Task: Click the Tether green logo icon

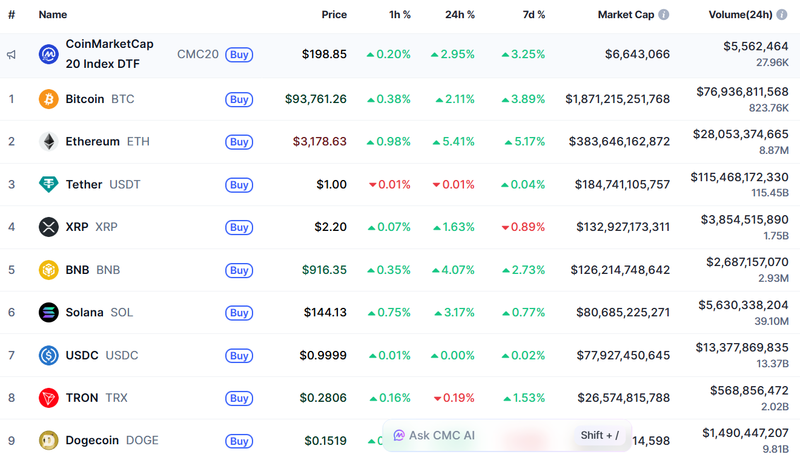Action: pyautogui.click(x=48, y=184)
